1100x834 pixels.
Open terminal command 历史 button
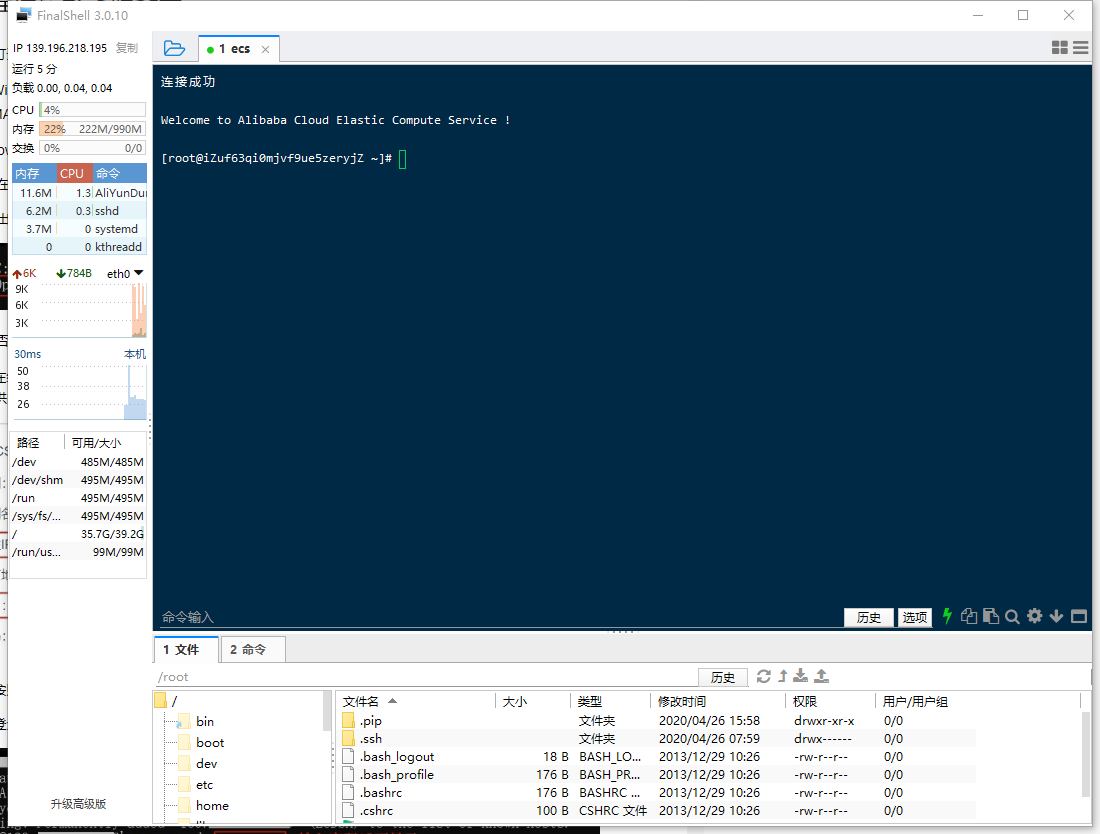click(x=868, y=617)
